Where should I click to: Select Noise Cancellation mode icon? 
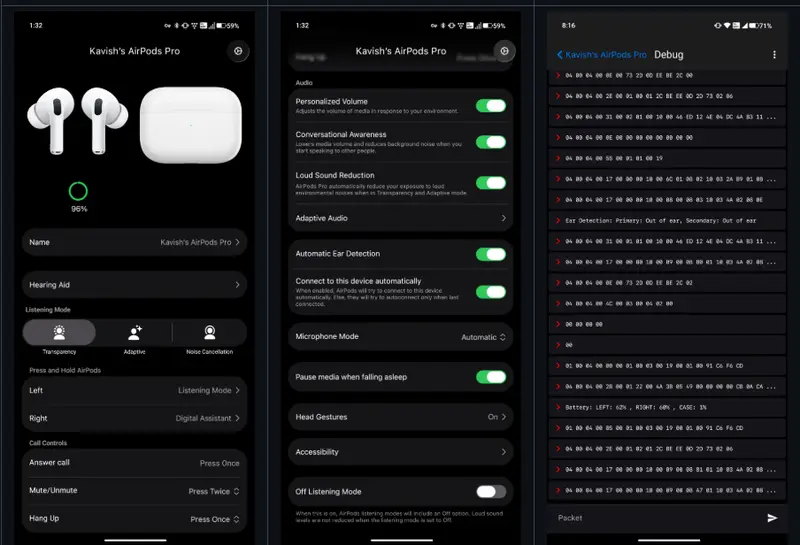point(209,334)
